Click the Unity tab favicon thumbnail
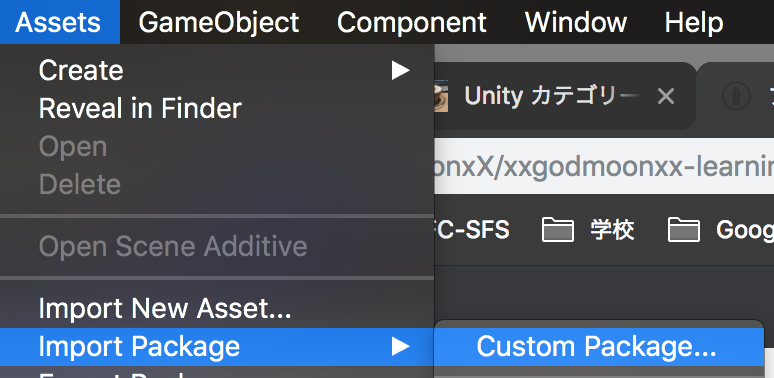 [x=441, y=97]
